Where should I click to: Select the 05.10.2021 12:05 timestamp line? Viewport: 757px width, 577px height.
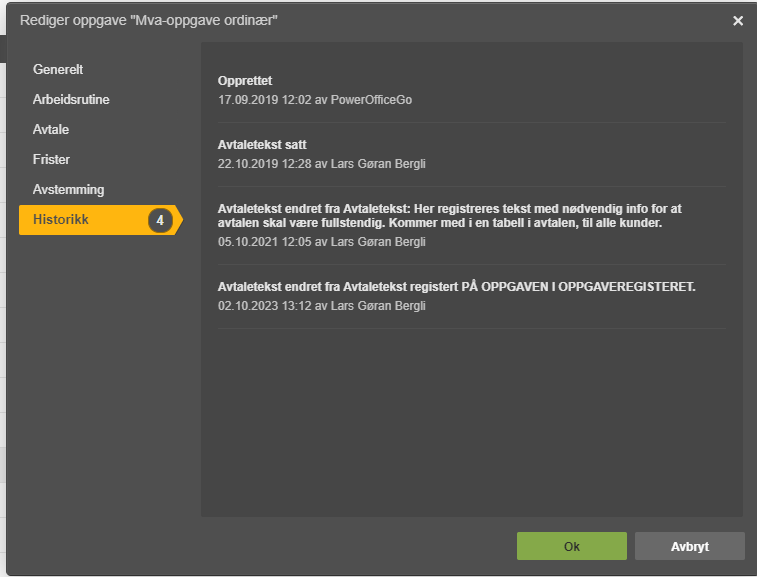(322, 242)
